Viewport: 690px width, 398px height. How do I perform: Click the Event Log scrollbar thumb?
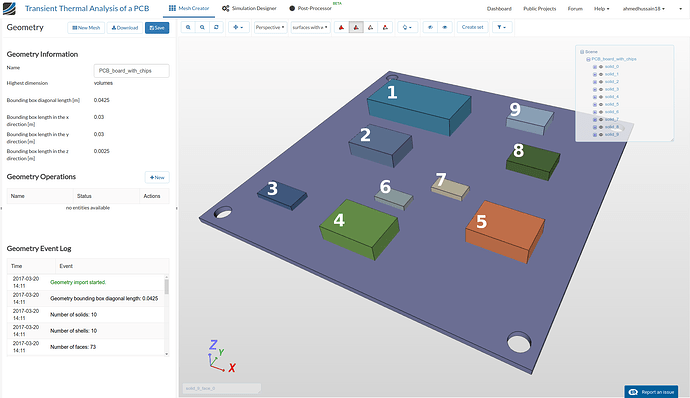(x=166, y=287)
